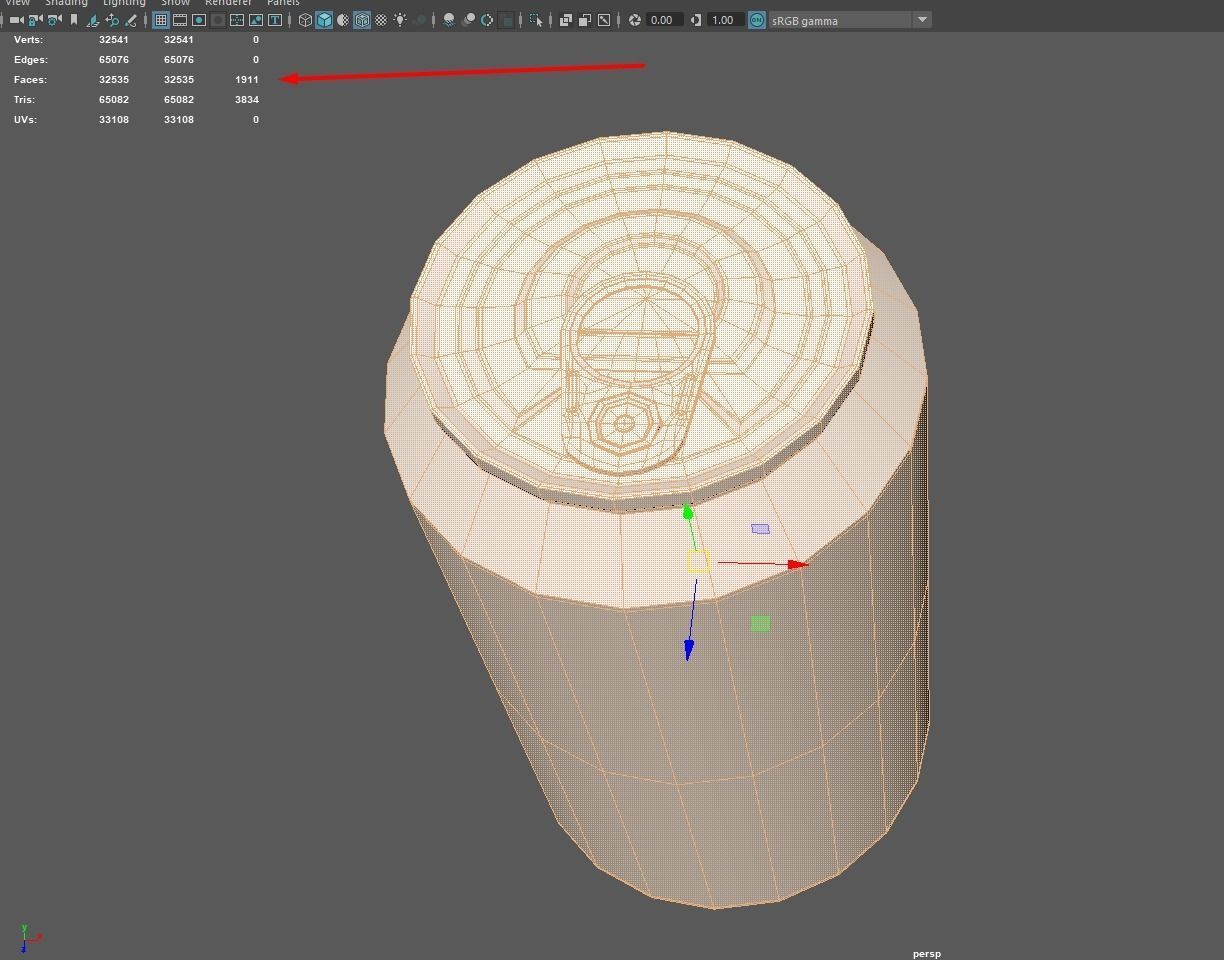Toggle the View Transform ON button
This screenshot has height=960, width=1224.
pyautogui.click(x=757, y=20)
